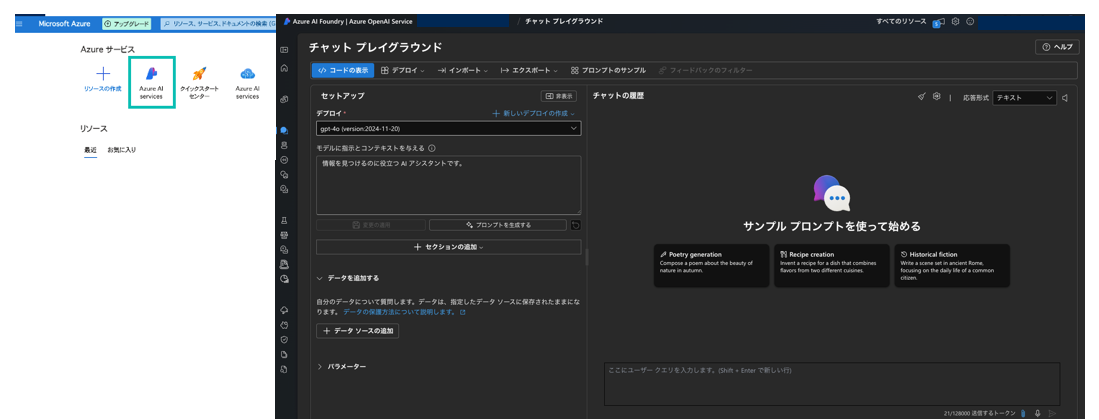Screen dimensions: 1099x420
Task: Click the smiley feedback icon in header
Action: coord(970,22)
